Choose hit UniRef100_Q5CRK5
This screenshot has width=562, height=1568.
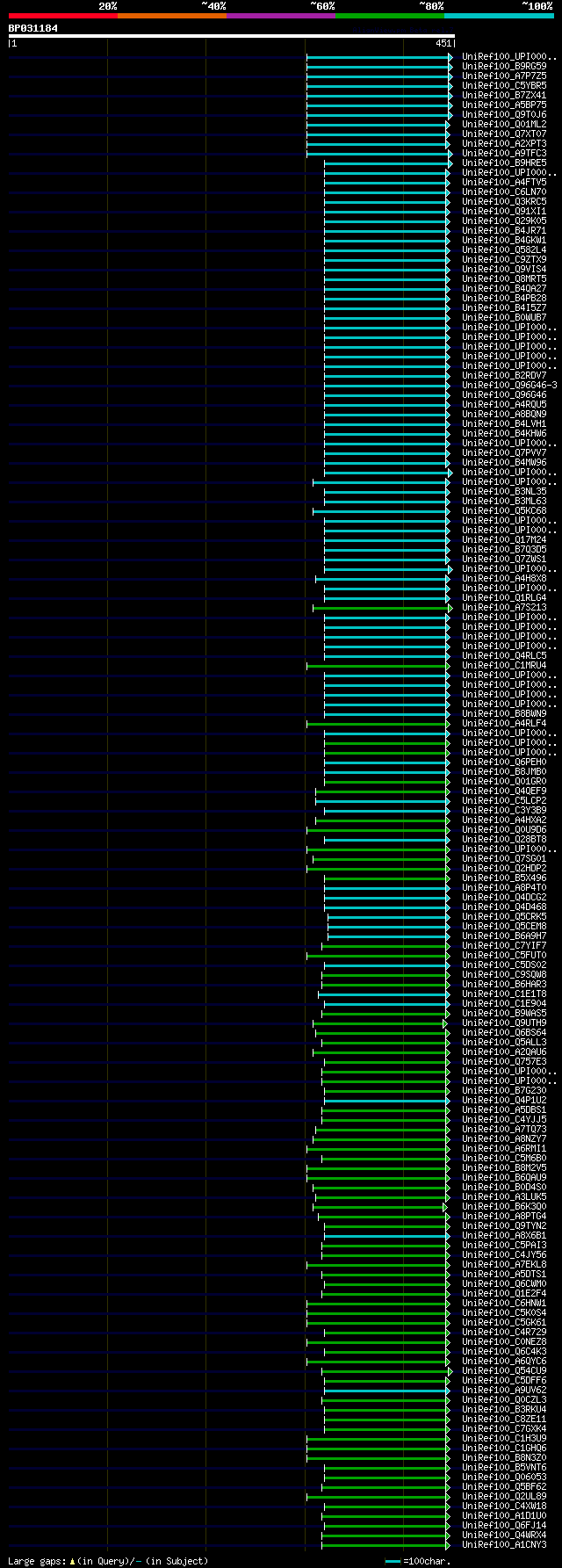[x=504, y=916]
